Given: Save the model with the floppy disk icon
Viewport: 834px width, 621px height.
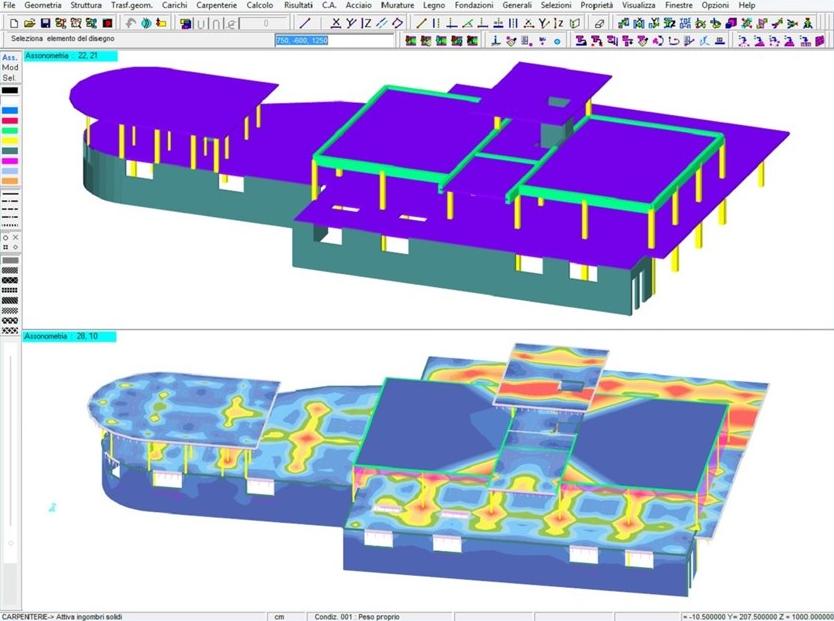Looking at the screenshot, I should pyautogui.click(x=43, y=23).
